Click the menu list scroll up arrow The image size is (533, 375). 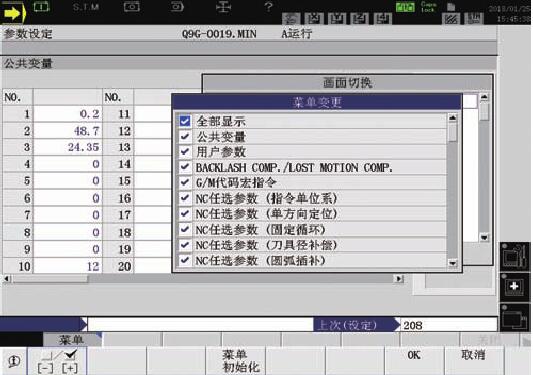tap(452, 118)
